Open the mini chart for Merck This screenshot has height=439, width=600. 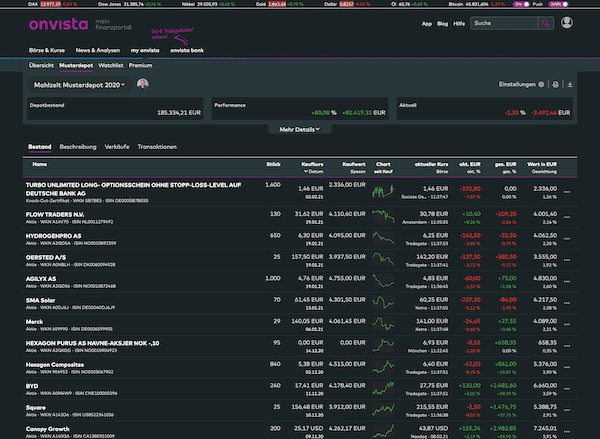tap(383, 323)
